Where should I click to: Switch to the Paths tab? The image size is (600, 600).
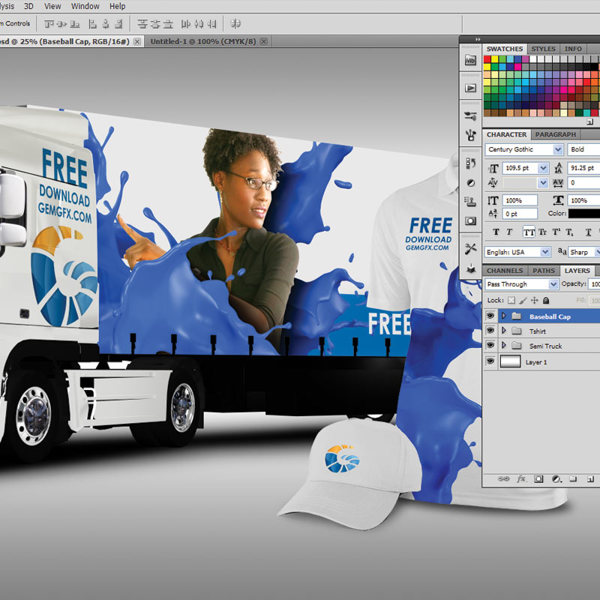[x=543, y=271]
